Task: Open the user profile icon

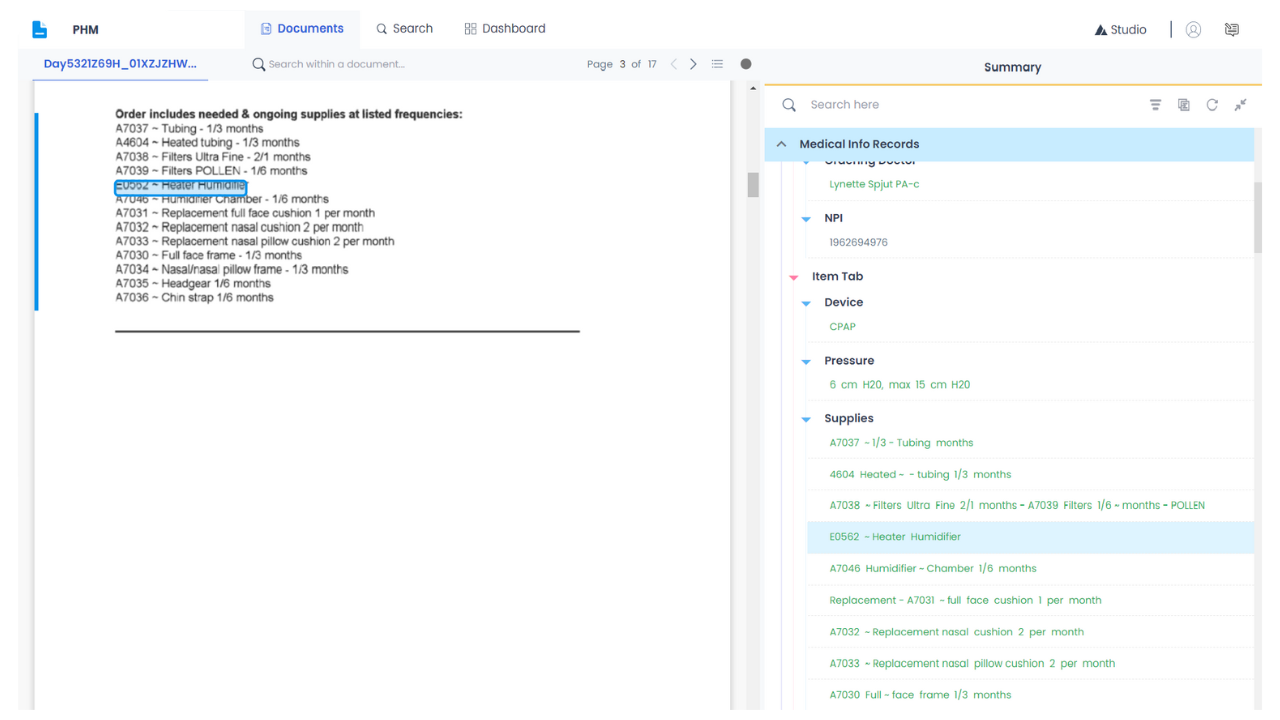Action: click(1193, 29)
